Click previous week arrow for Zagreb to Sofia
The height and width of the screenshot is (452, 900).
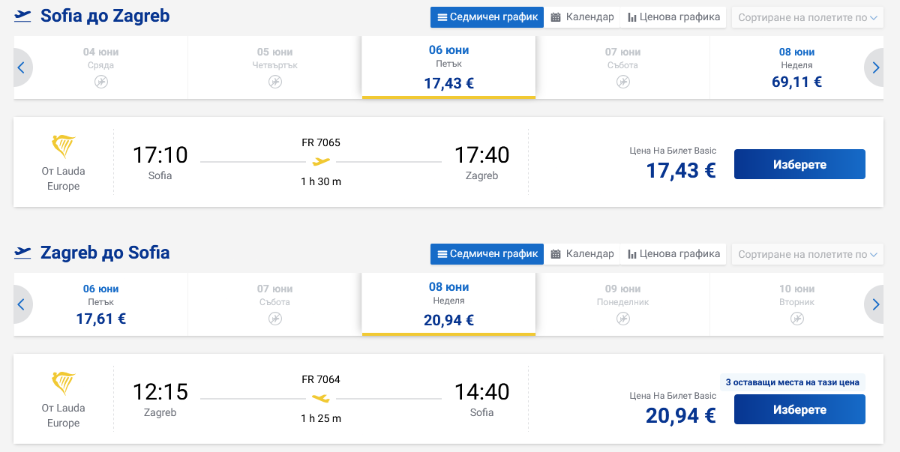point(22,304)
